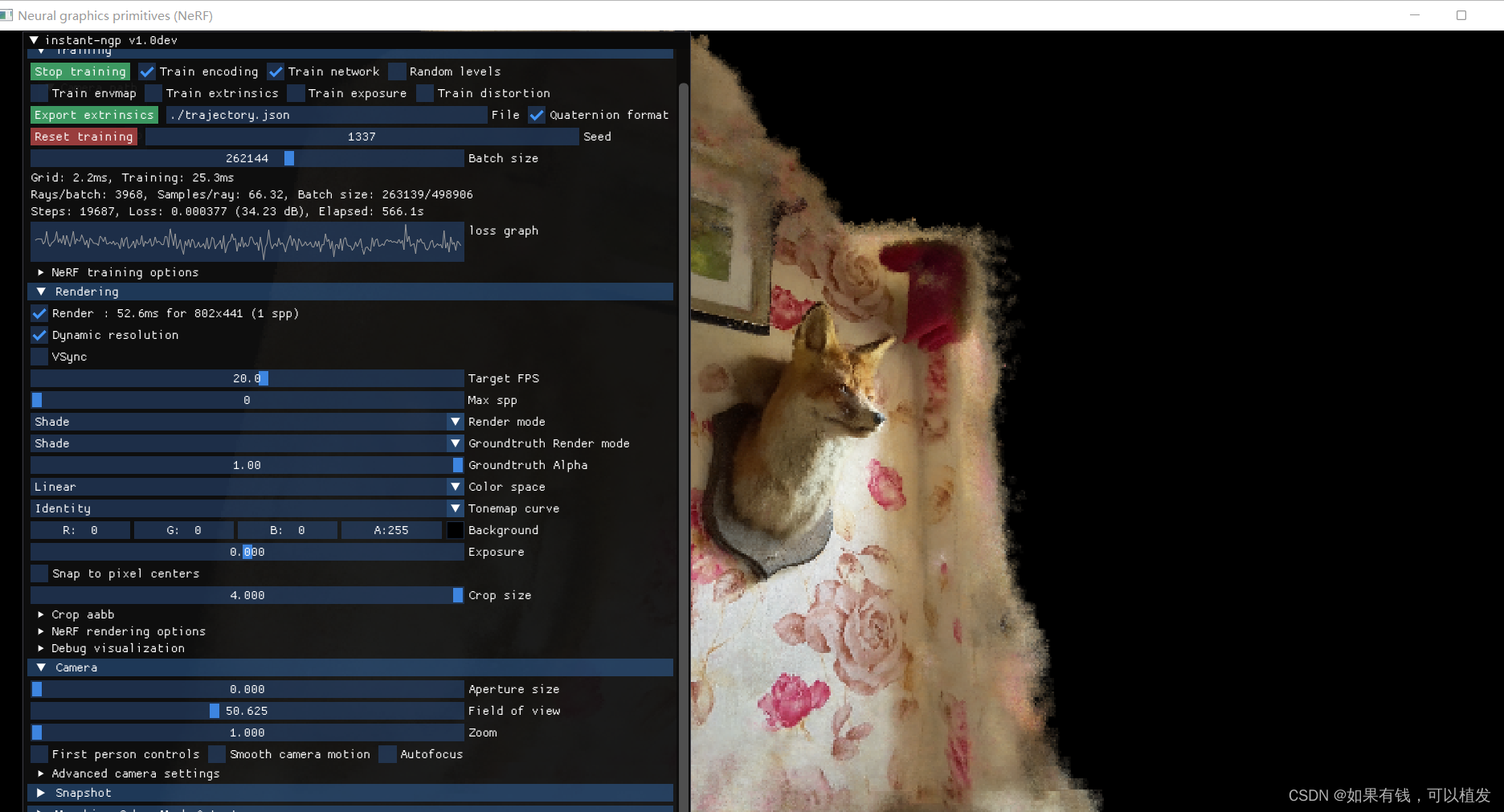This screenshot has width=1504, height=812.
Task: Click the Batch size slider
Action: tap(247, 158)
